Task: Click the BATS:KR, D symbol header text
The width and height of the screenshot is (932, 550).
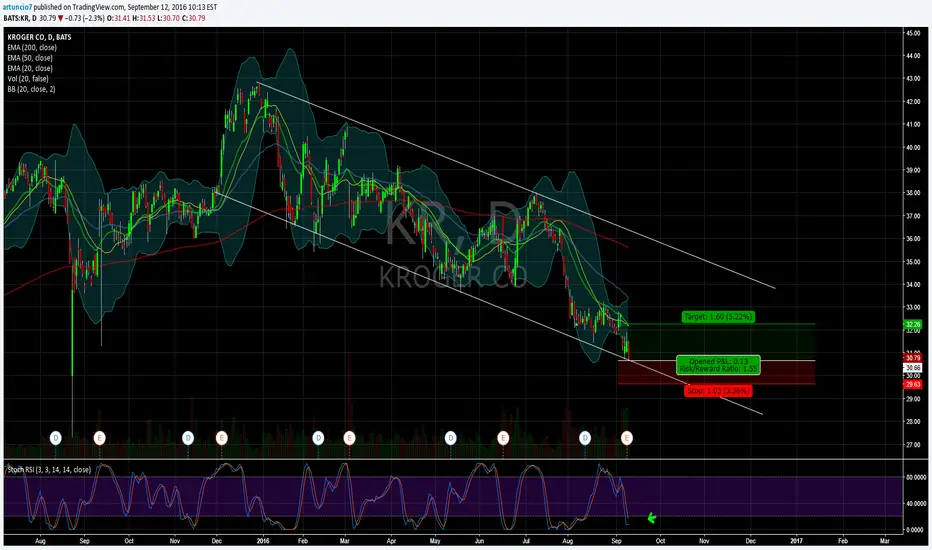Action: (20, 18)
